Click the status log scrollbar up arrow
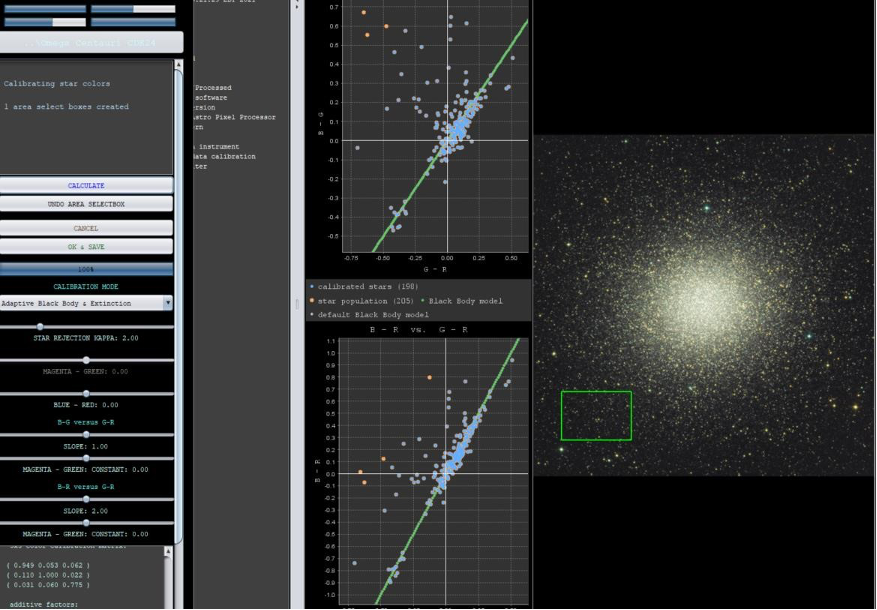This screenshot has height=610, width=877. click(178, 65)
